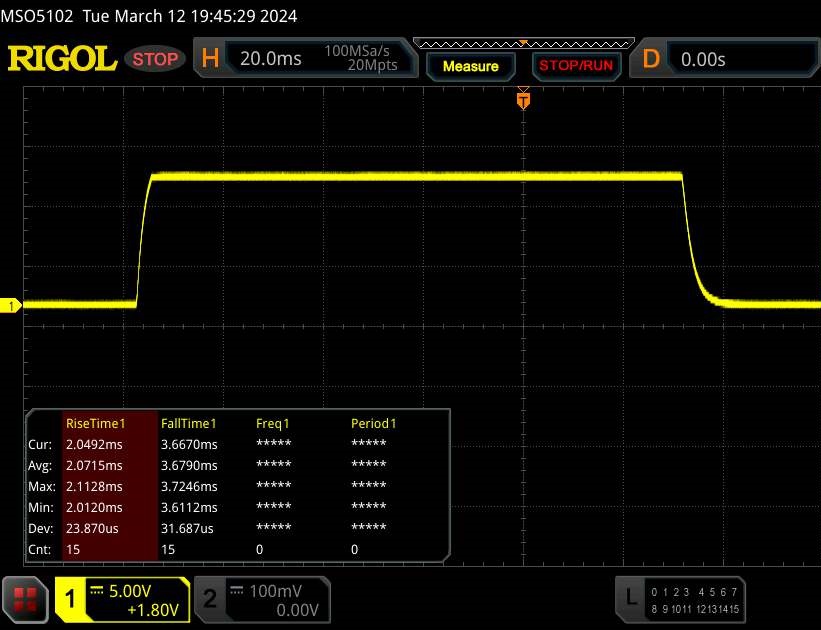Select the RiseTime1 measurement column header
This screenshot has height=630, width=821.
tap(95, 424)
